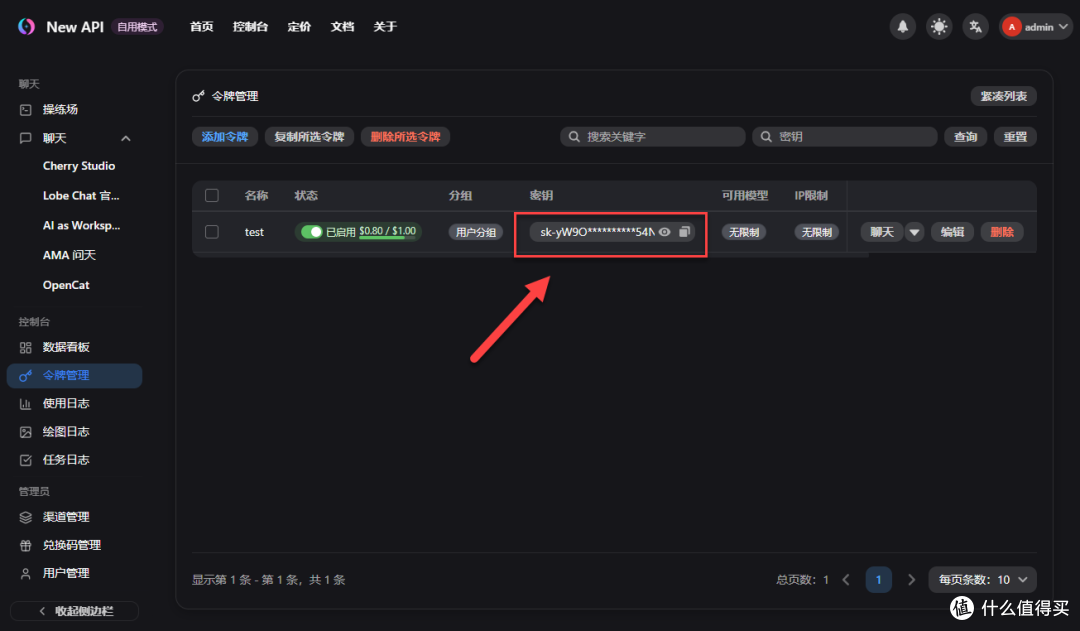
Task: Select page 1 in pagination
Action: point(878,580)
